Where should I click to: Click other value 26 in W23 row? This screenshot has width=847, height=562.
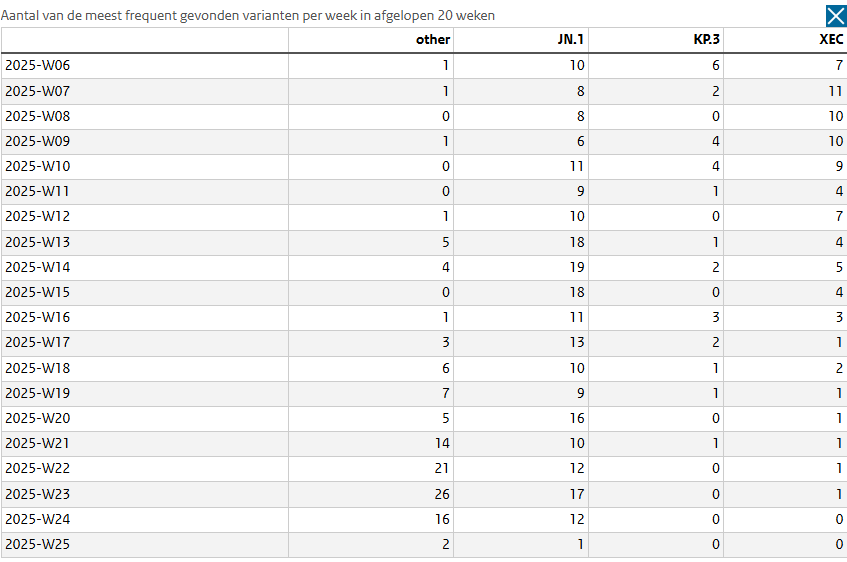[x=442, y=494]
